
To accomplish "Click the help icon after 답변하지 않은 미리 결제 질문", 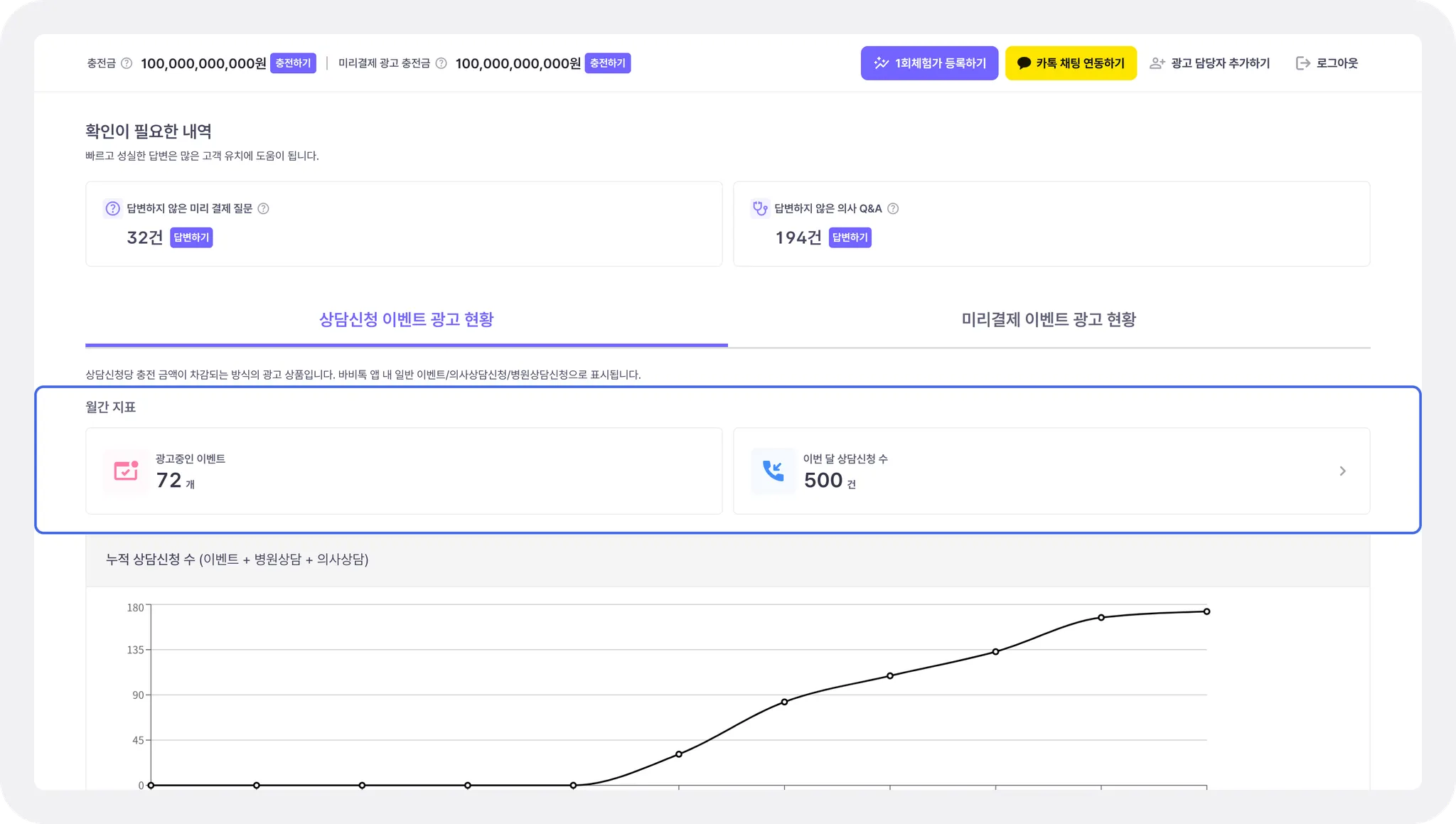I will tap(263, 208).
